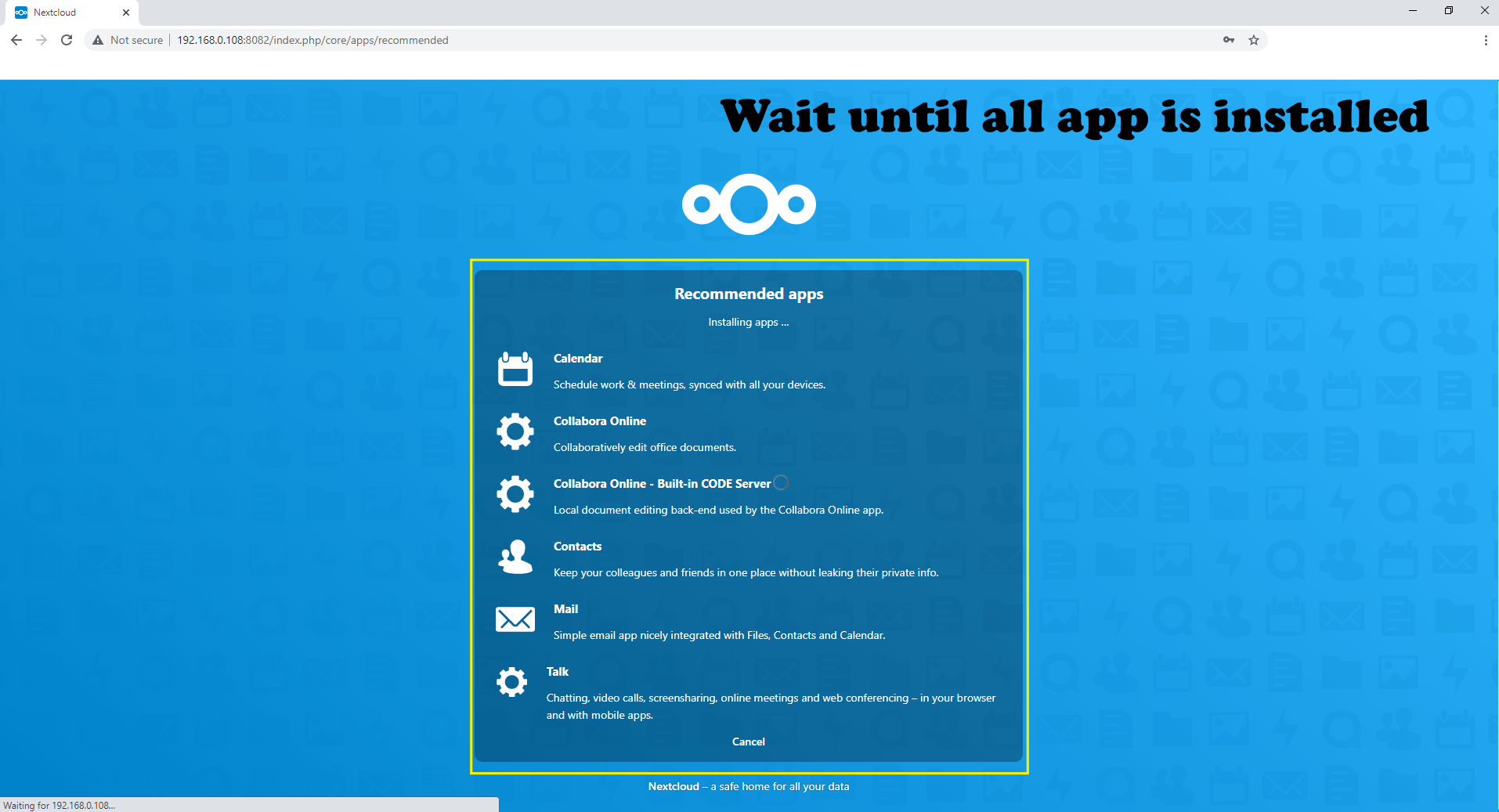Click 'Schedule work & meetings' description

(x=689, y=384)
